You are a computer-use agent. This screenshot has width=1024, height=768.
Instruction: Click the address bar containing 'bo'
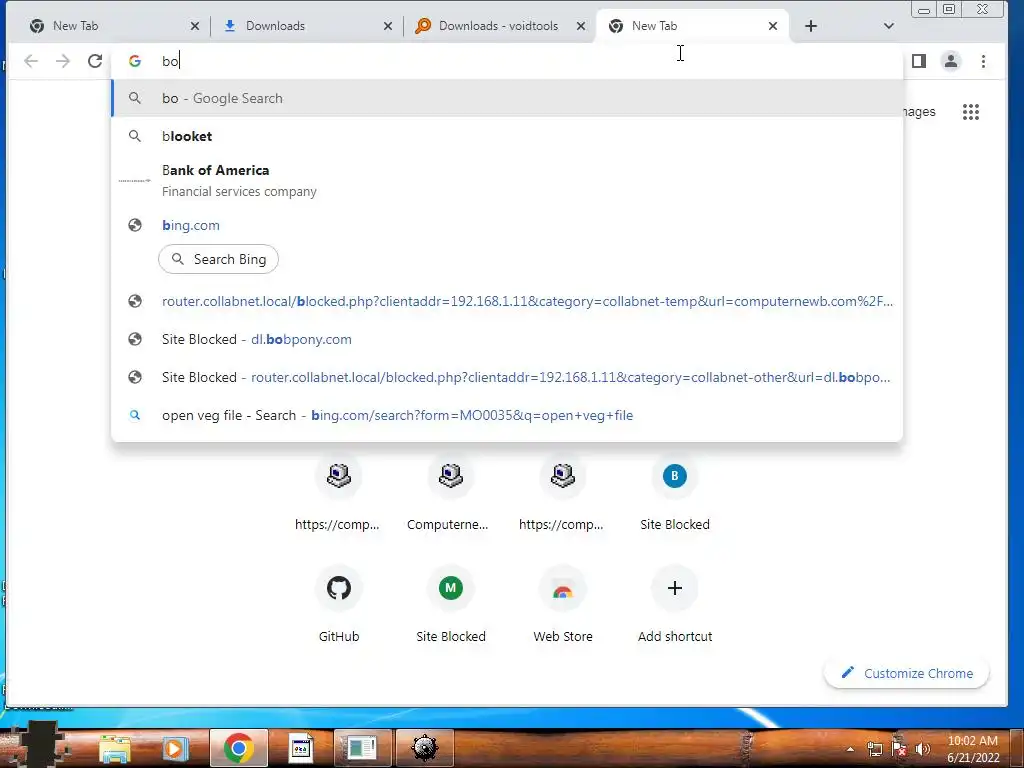(507, 61)
